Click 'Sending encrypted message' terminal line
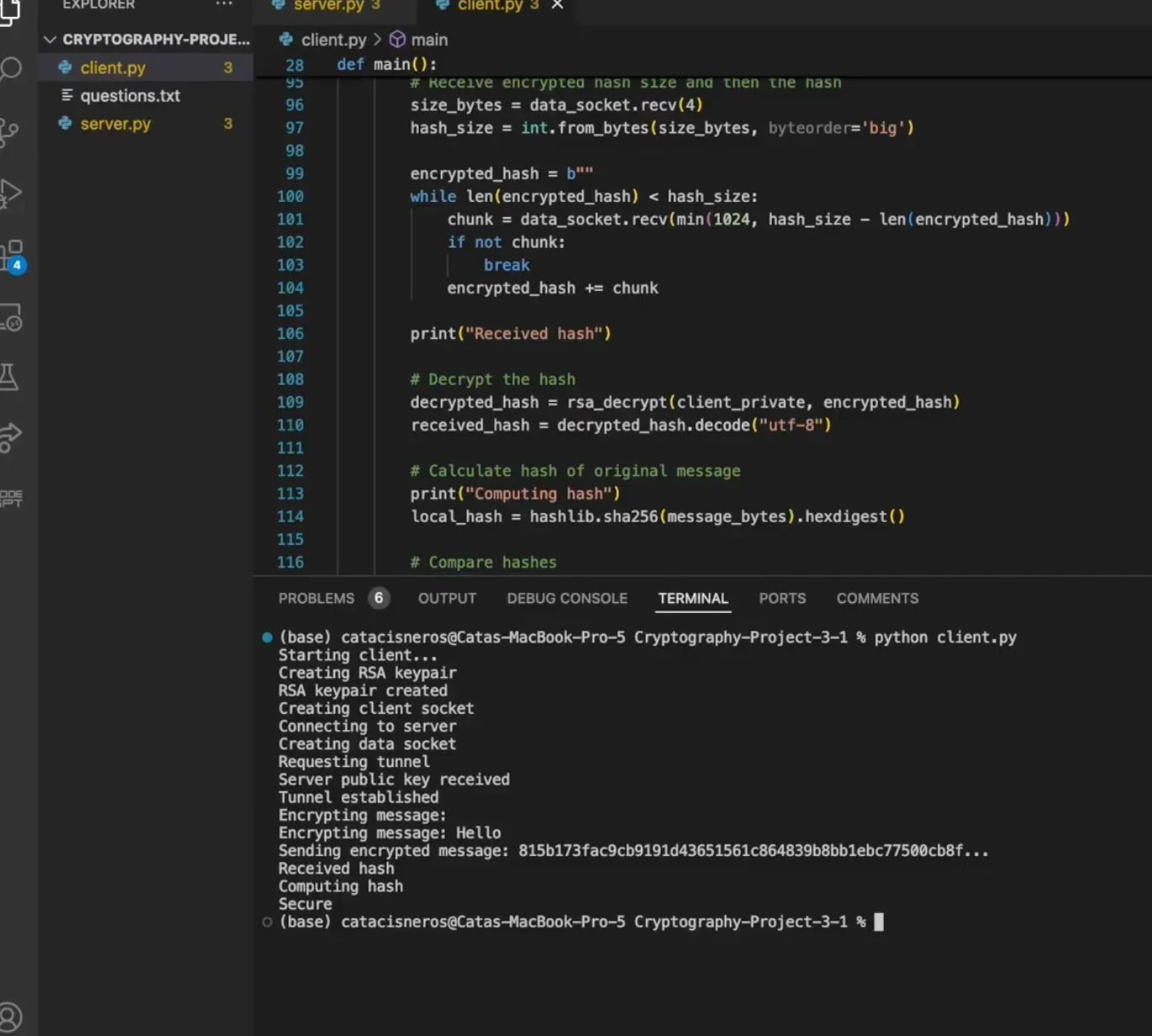 click(x=633, y=851)
